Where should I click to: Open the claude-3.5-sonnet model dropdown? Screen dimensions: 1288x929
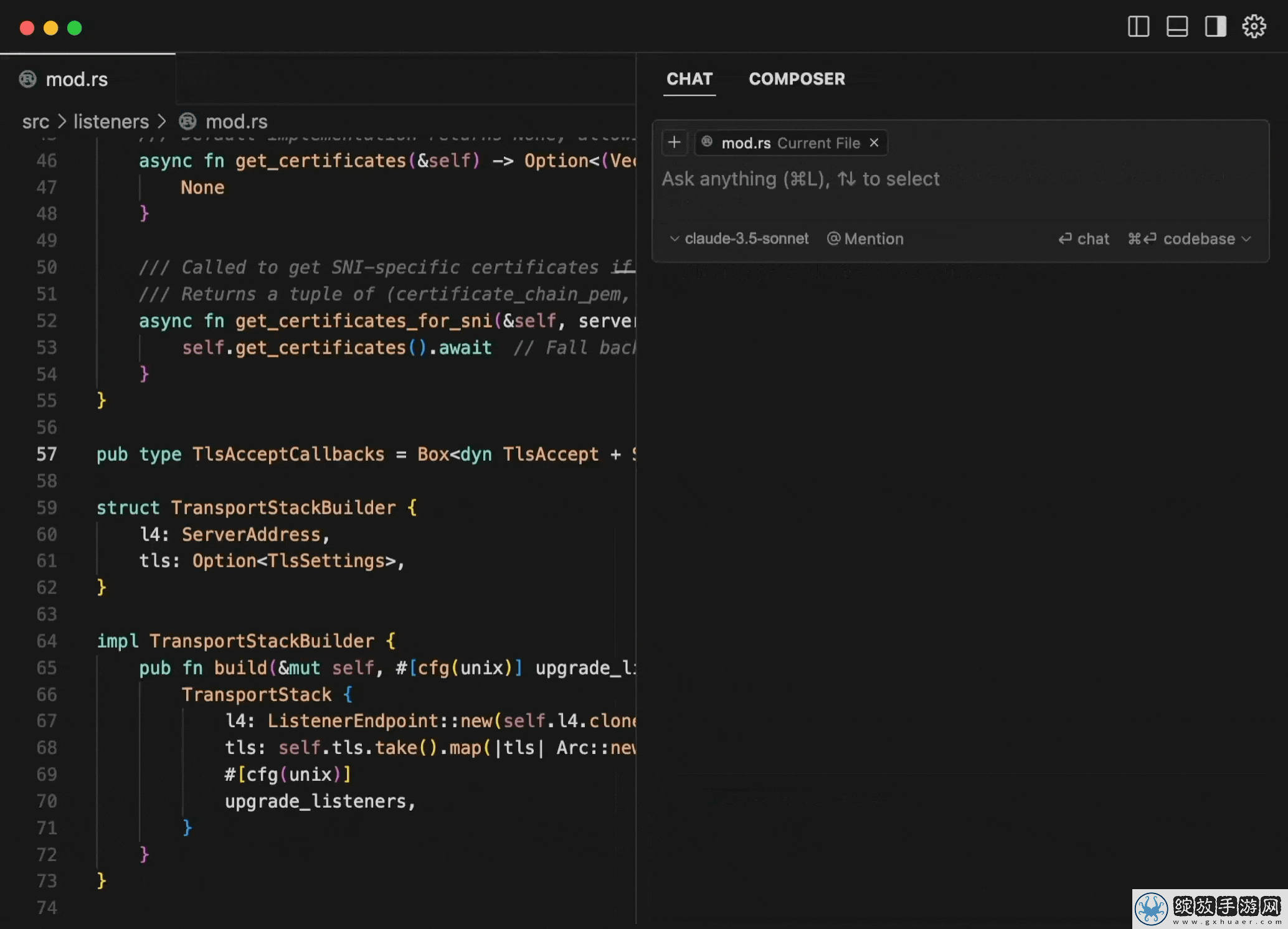tap(739, 238)
